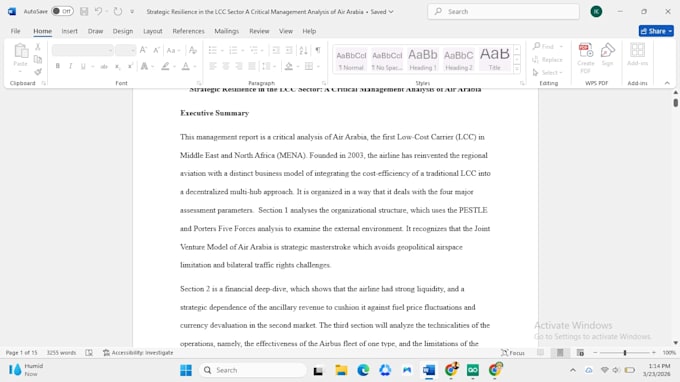Select Web Layout view icon in status bar

coord(580,353)
